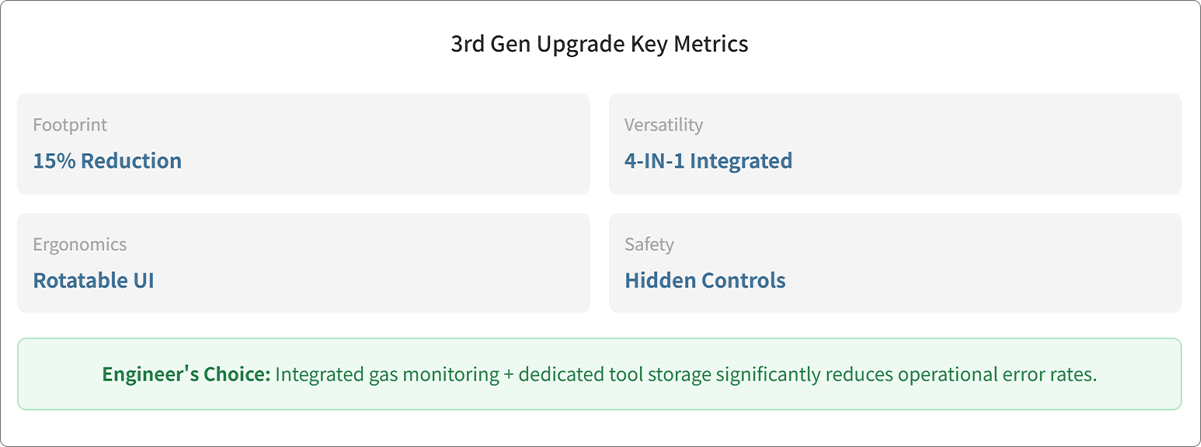Click the green Engineer's Choice banner
This screenshot has width=1201, height=447.
coord(600,374)
